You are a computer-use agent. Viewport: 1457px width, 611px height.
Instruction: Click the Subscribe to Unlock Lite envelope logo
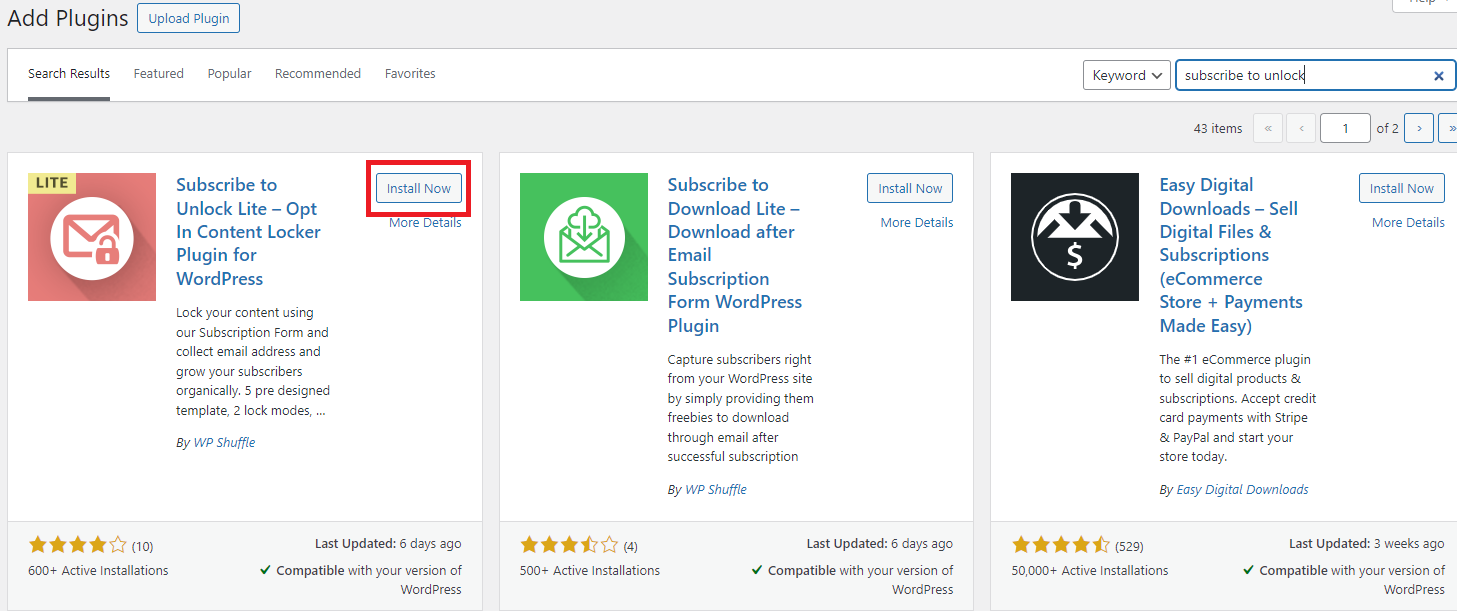[91, 237]
